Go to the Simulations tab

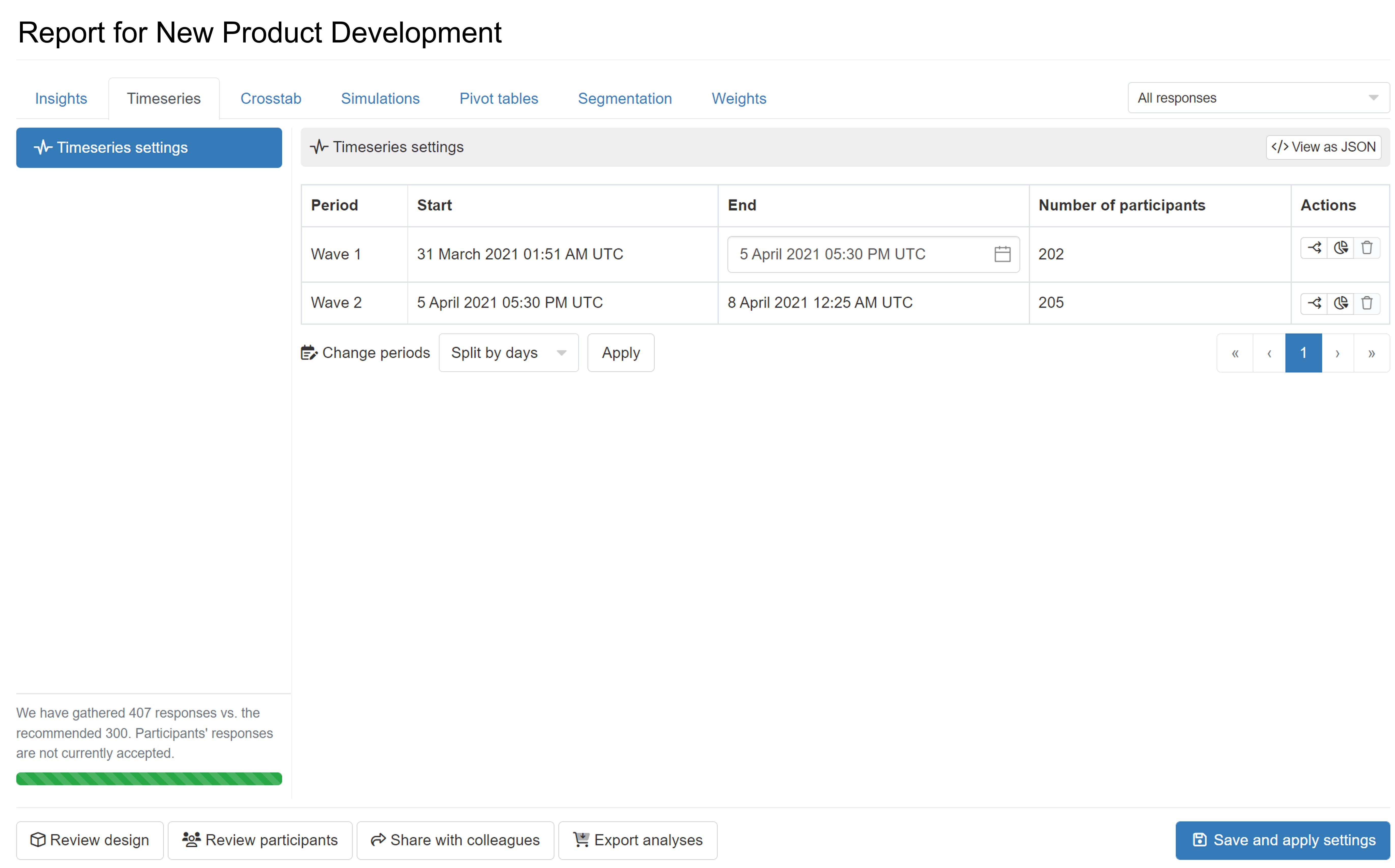tap(380, 98)
